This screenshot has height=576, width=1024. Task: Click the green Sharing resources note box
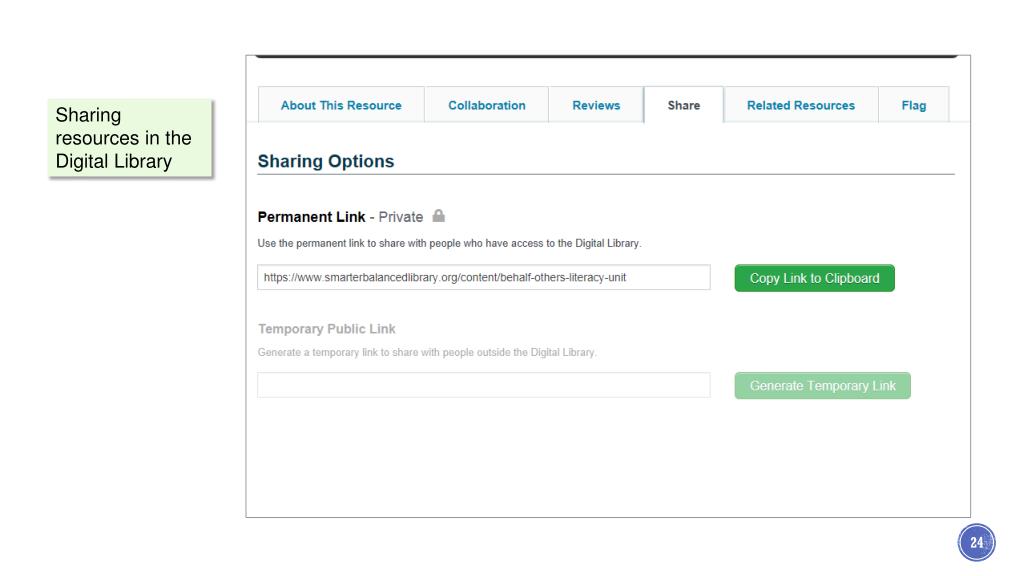pos(130,138)
